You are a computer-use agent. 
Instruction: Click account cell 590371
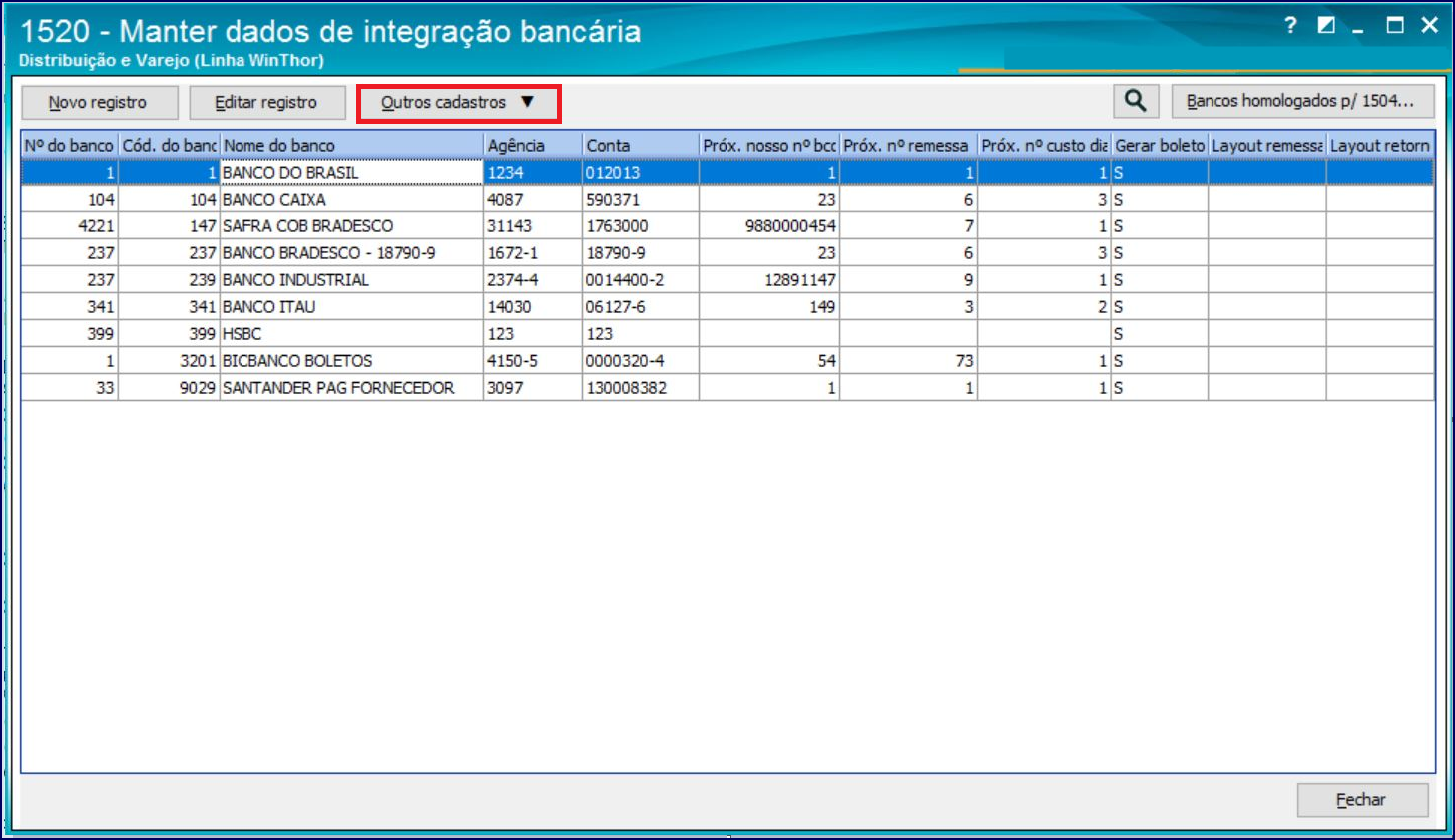(641, 200)
